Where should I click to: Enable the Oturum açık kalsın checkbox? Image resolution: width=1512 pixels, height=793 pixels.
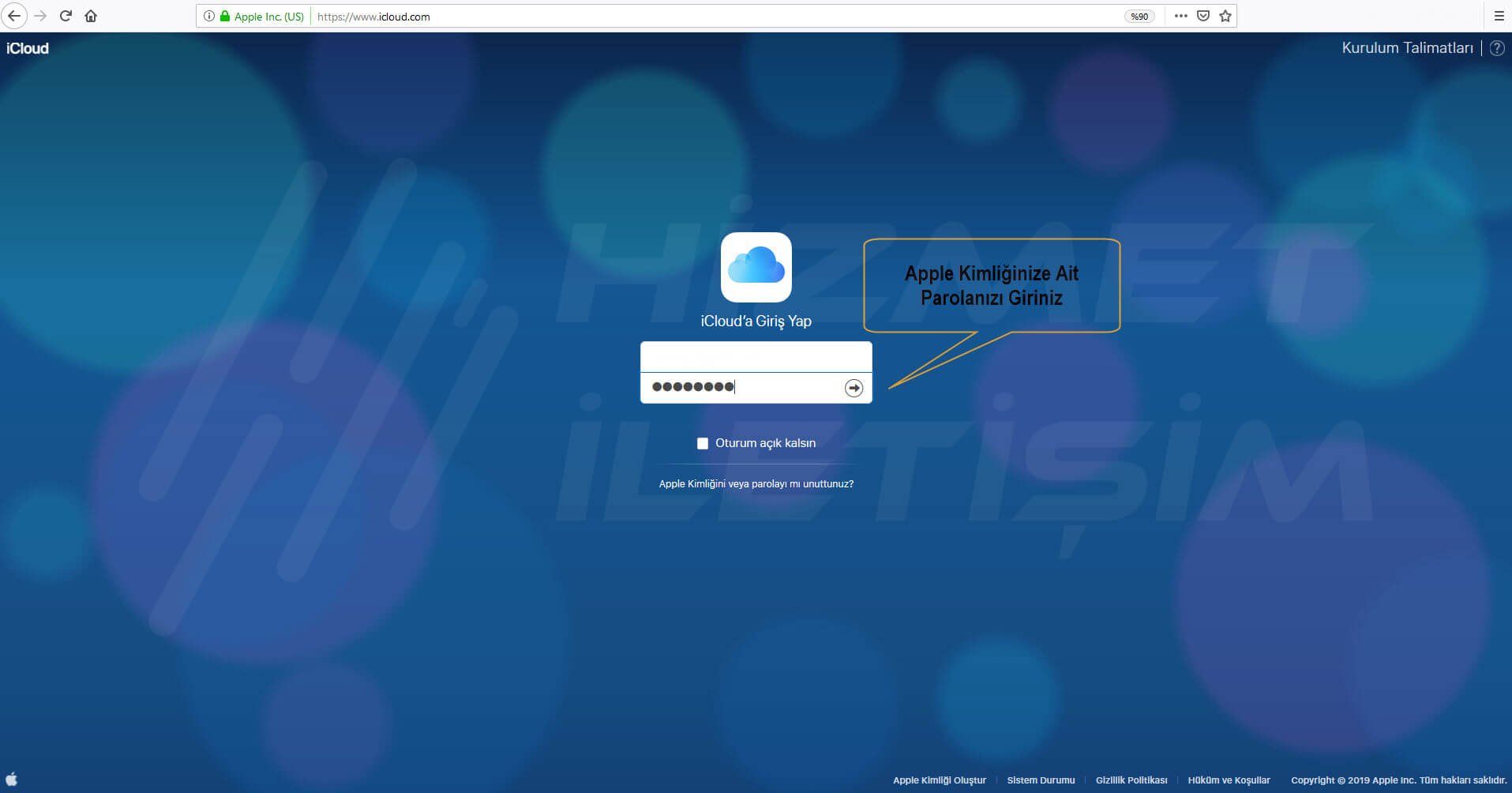tap(703, 443)
